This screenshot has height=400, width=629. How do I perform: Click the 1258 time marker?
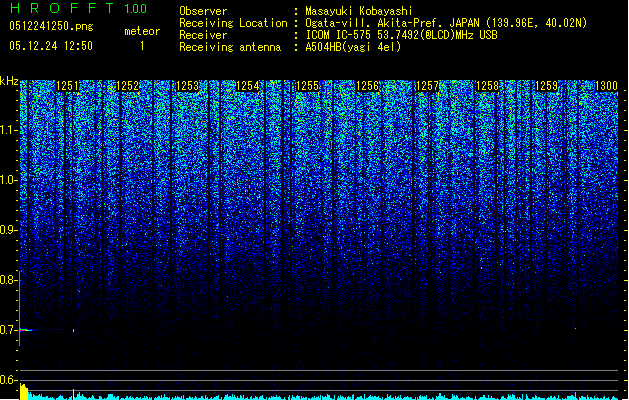click(x=487, y=86)
